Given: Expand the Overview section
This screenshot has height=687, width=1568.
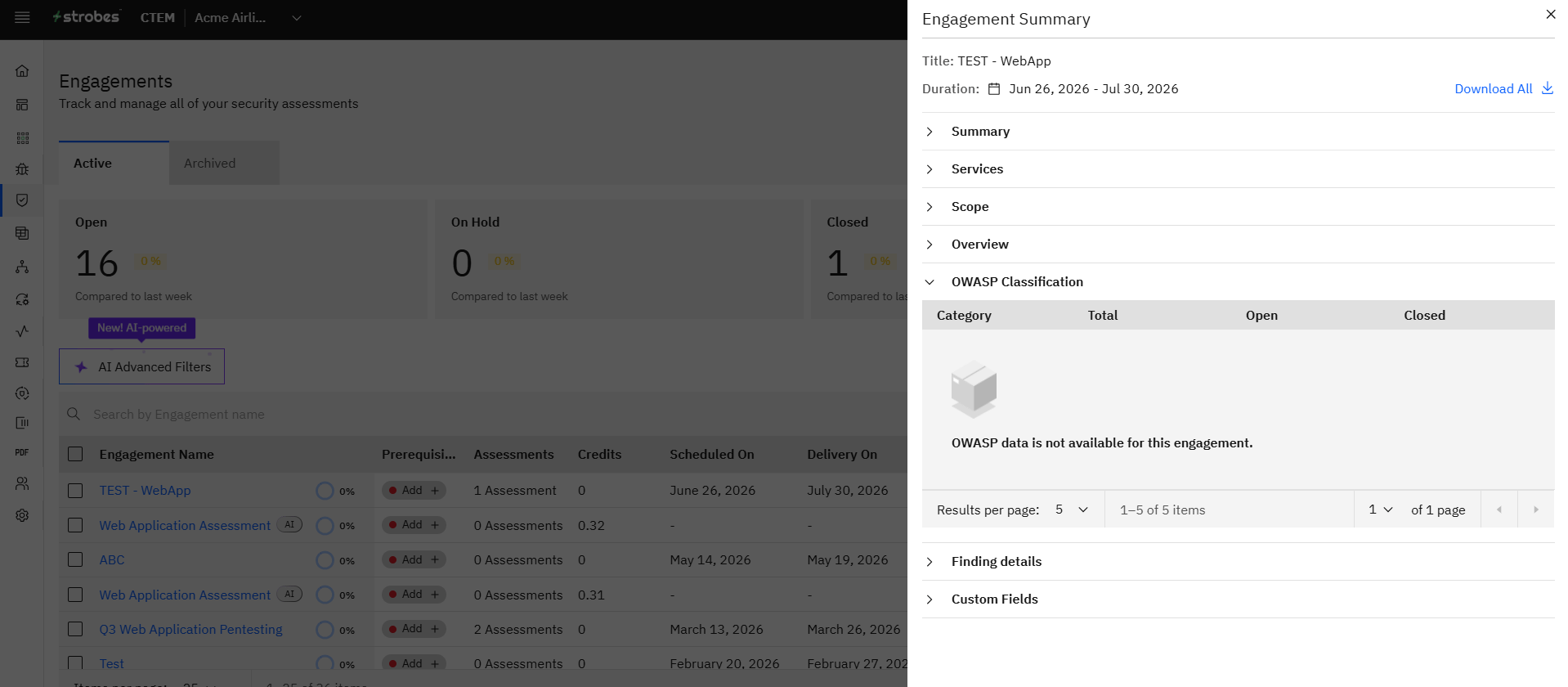Looking at the screenshot, I should (x=1238, y=245).
